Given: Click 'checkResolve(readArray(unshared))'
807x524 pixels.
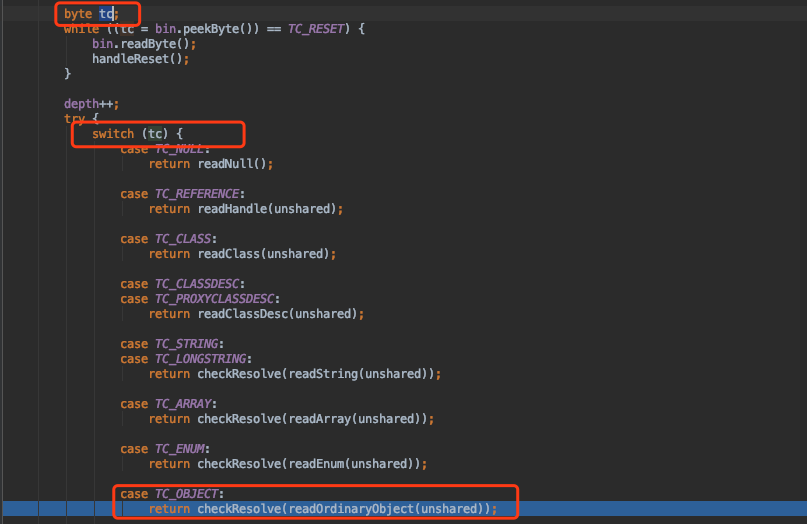Looking at the screenshot, I should 312,419.
